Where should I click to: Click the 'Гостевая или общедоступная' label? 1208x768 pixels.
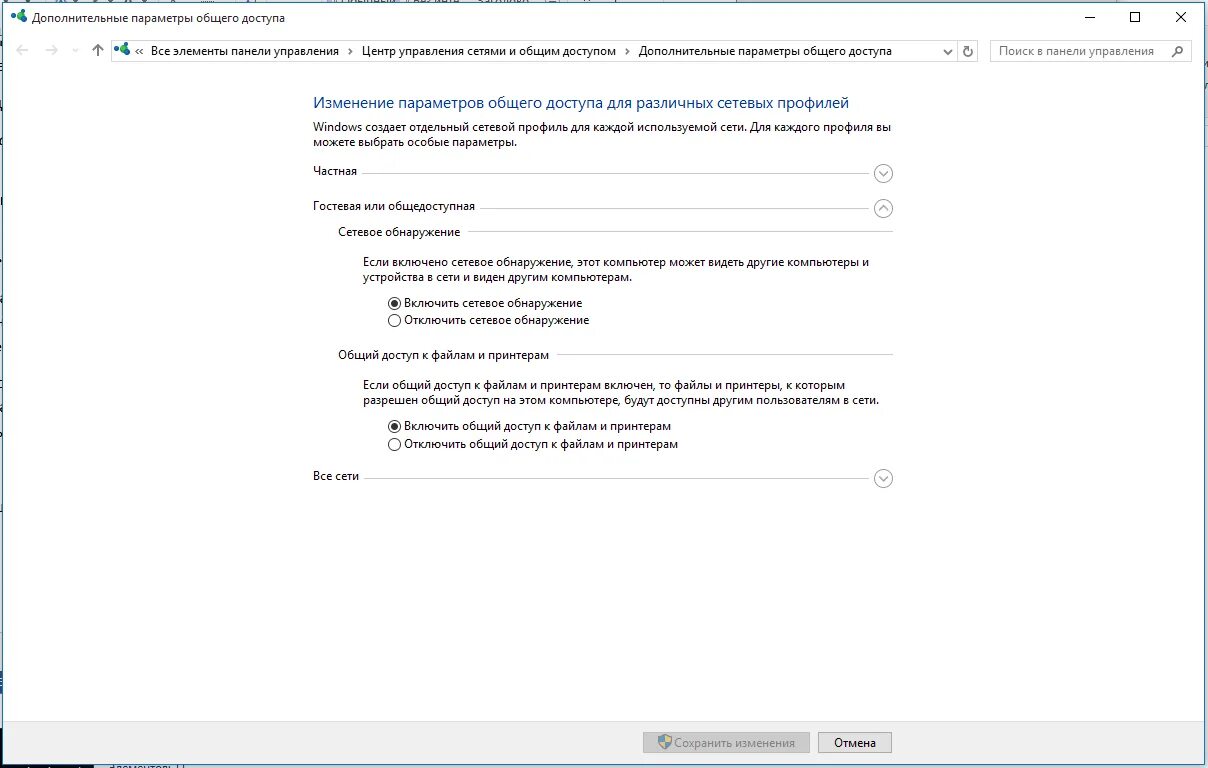tap(394, 207)
